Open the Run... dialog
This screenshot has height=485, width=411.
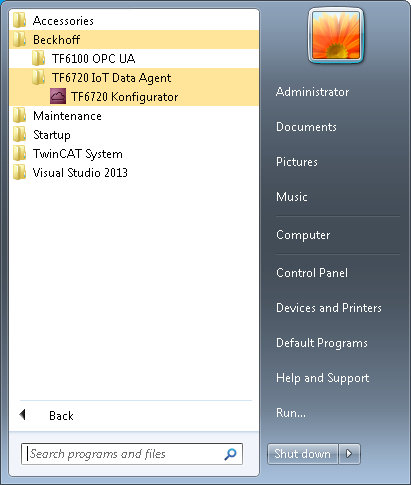(291, 413)
